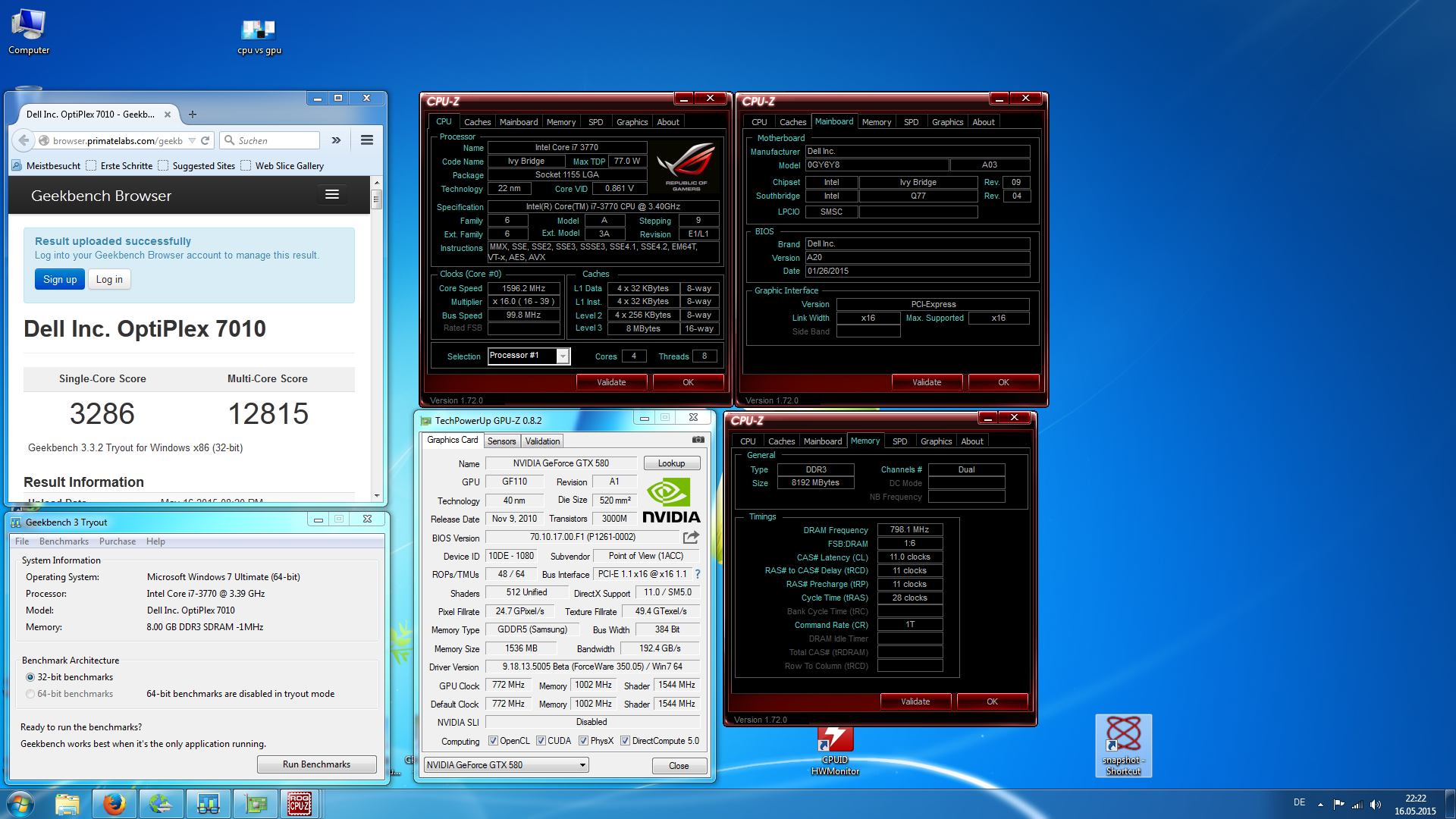
Task: Expand the Processor #1 selection dropdown
Action: click(563, 356)
